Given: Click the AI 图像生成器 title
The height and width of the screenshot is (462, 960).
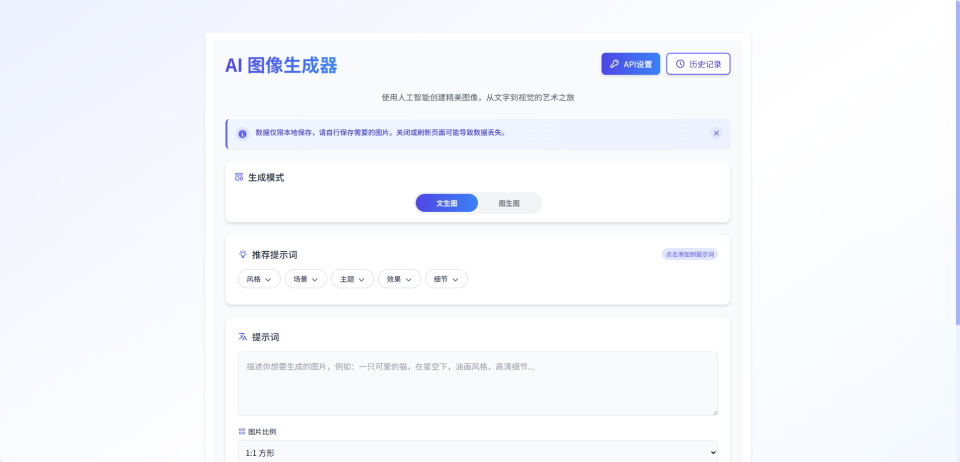Looking at the screenshot, I should [x=281, y=65].
